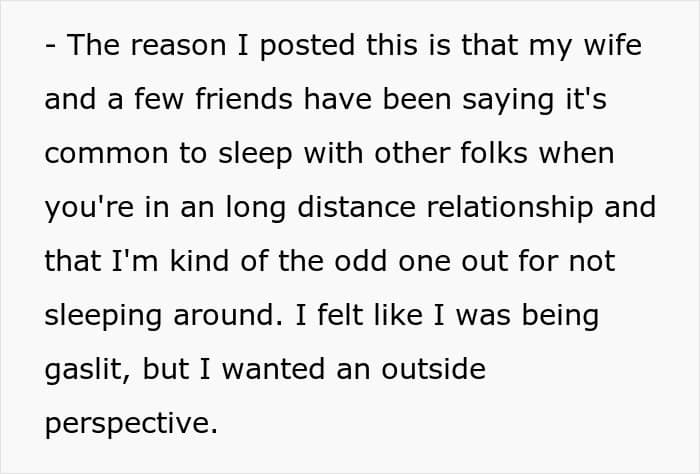
Task: Click the word "friends" in the text
Action: (x=244, y=98)
